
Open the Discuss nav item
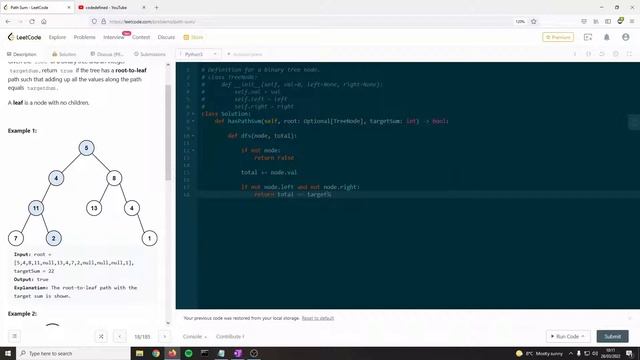(166, 37)
